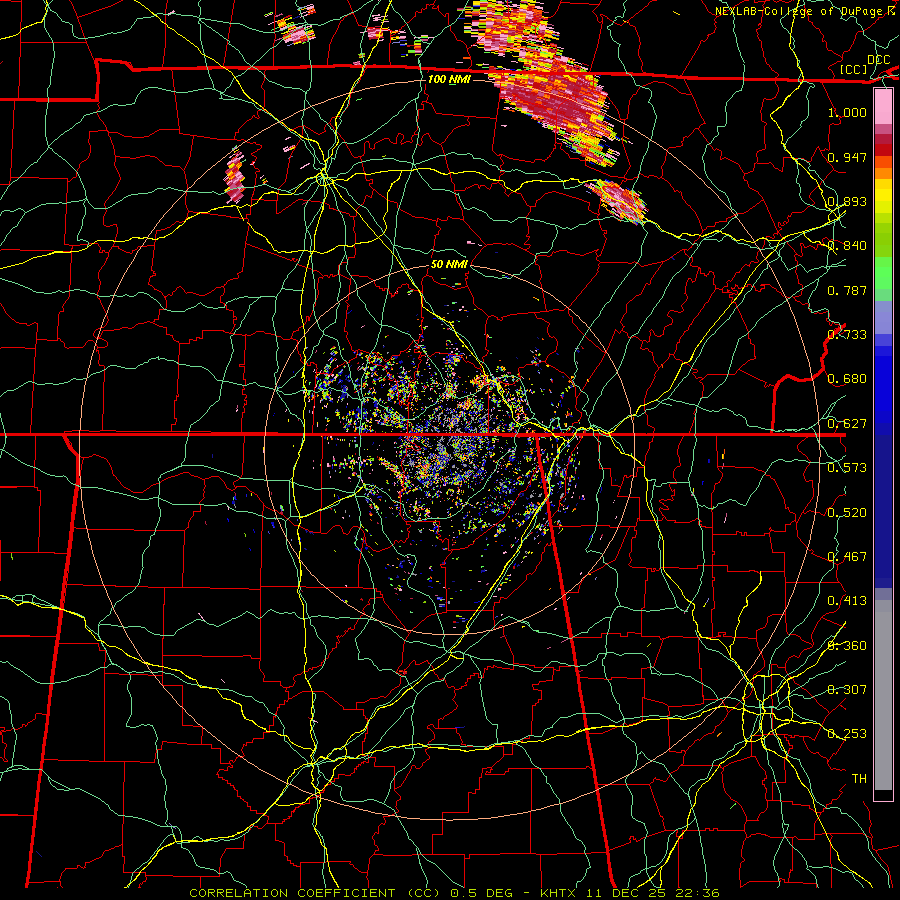
Task: Select the 0.413 scale value
Action: [x=847, y=600]
